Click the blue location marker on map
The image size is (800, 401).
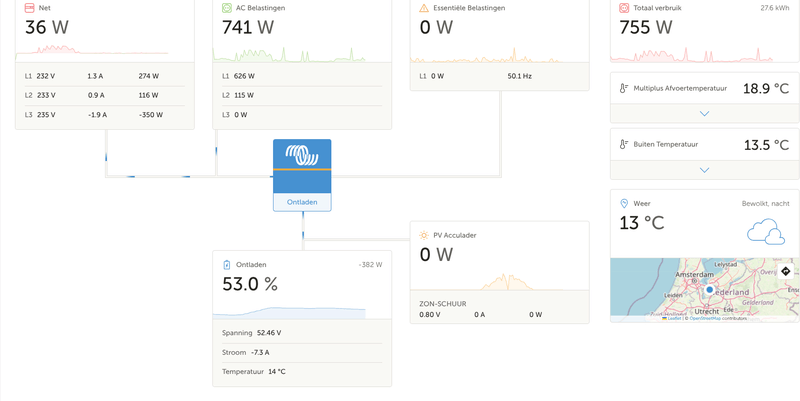coord(709,290)
